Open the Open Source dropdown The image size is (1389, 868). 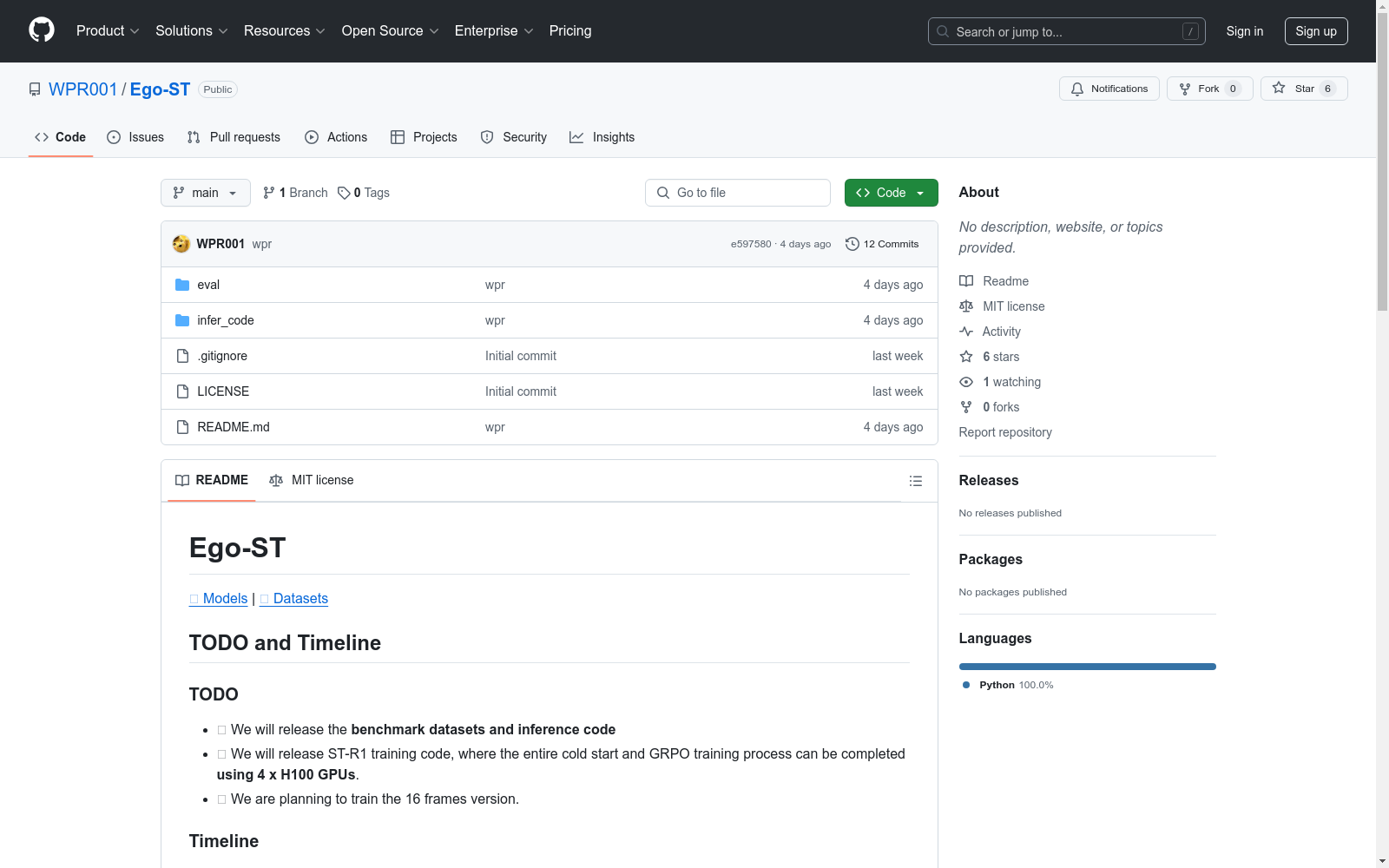click(391, 31)
